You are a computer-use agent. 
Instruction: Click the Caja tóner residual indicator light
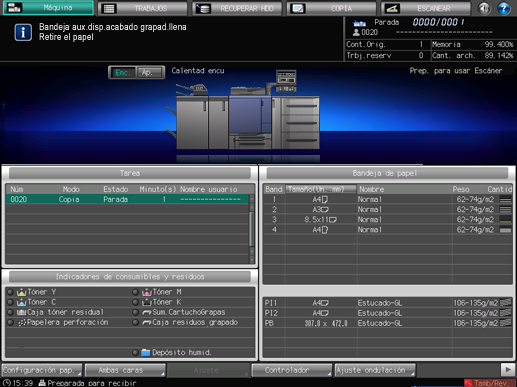click(x=10, y=312)
